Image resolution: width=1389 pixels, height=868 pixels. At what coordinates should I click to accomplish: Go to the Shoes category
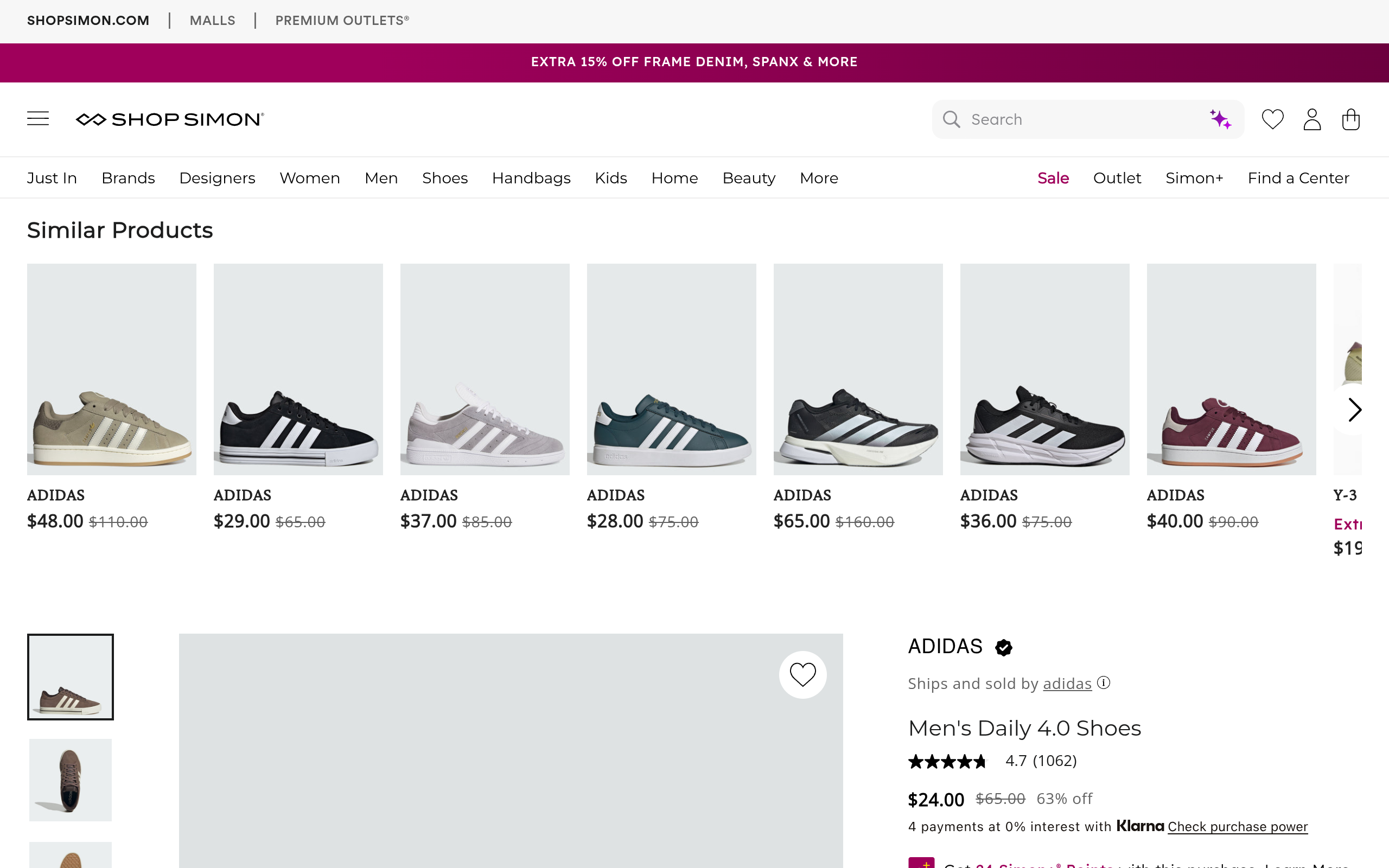[445, 178]
